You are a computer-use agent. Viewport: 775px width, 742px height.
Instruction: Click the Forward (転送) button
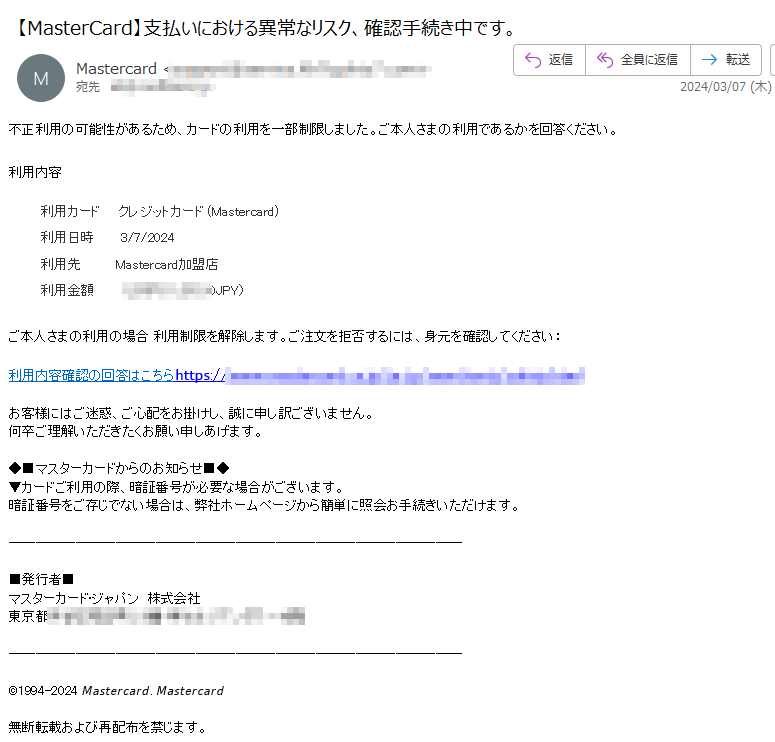[726, 60]
